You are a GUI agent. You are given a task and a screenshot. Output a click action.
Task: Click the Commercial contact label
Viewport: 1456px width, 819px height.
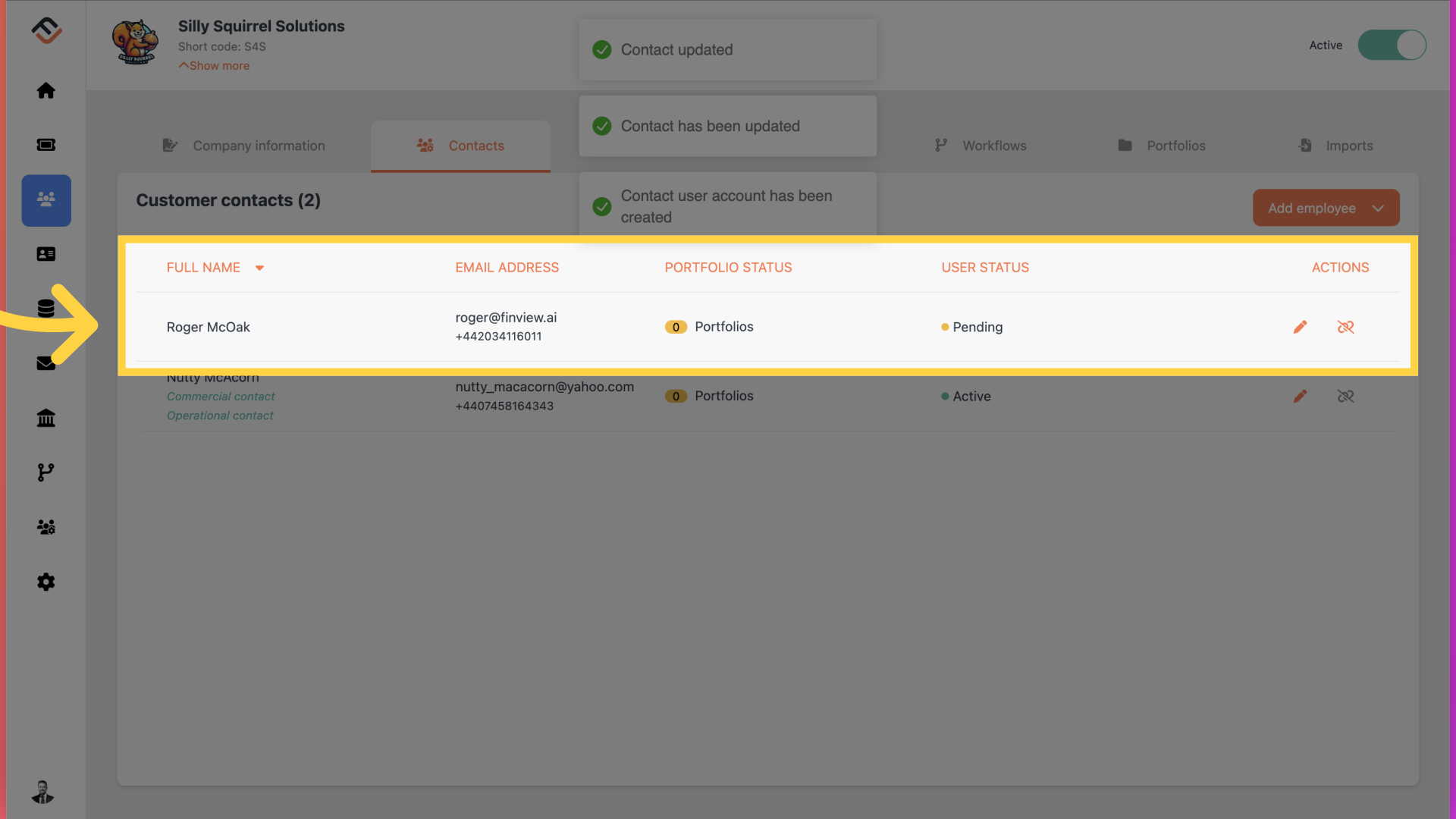[221, 397]
